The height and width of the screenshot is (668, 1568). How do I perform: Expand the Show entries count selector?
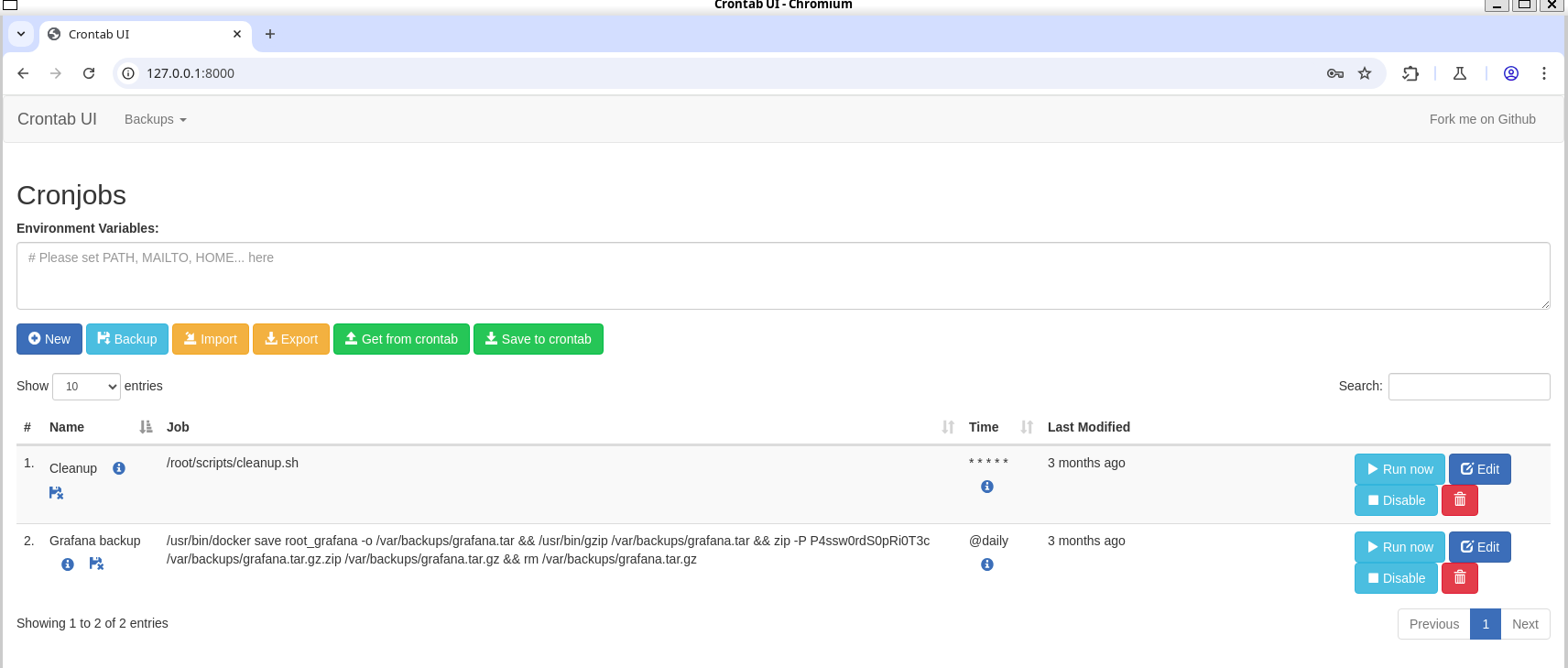click(x=86, y=387)
